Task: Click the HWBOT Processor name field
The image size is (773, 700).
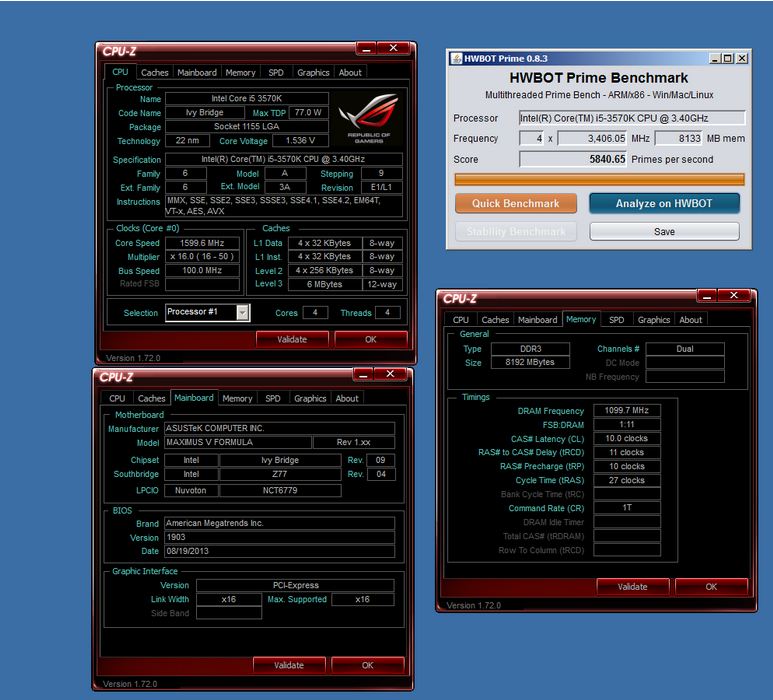Action: (632, 118)
